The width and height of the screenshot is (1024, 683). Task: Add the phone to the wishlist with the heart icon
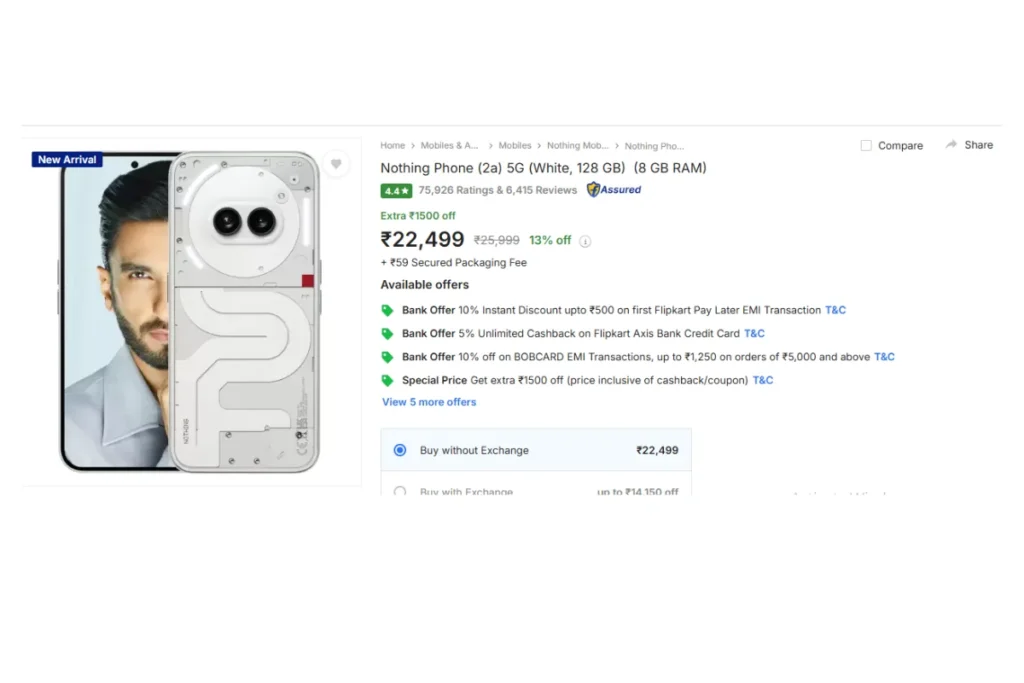click(336, 164)
